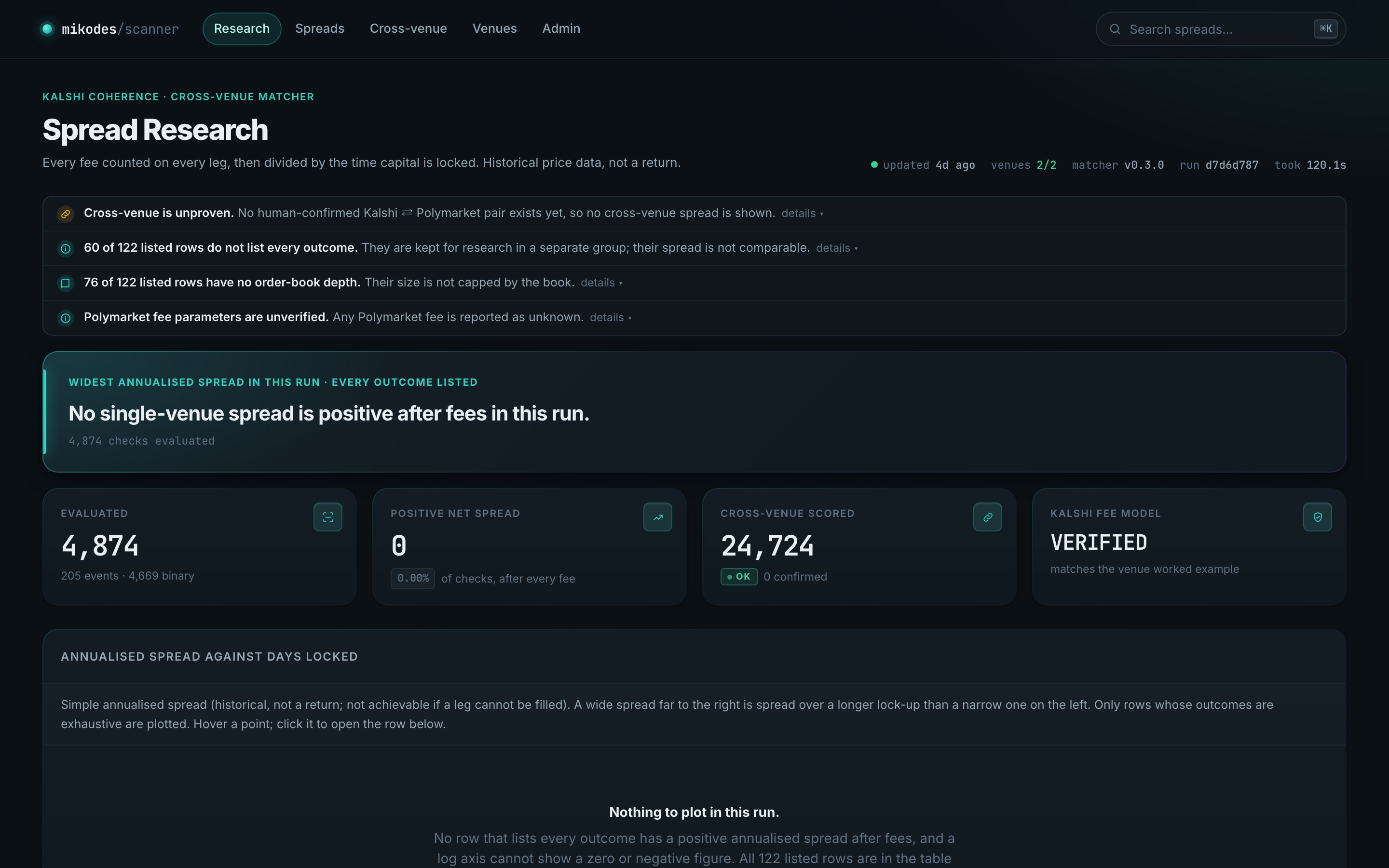This screenshot has width=1389, height=868.
Task: Click the link icon beside Cross-venue is unproven
Action: 66,214
